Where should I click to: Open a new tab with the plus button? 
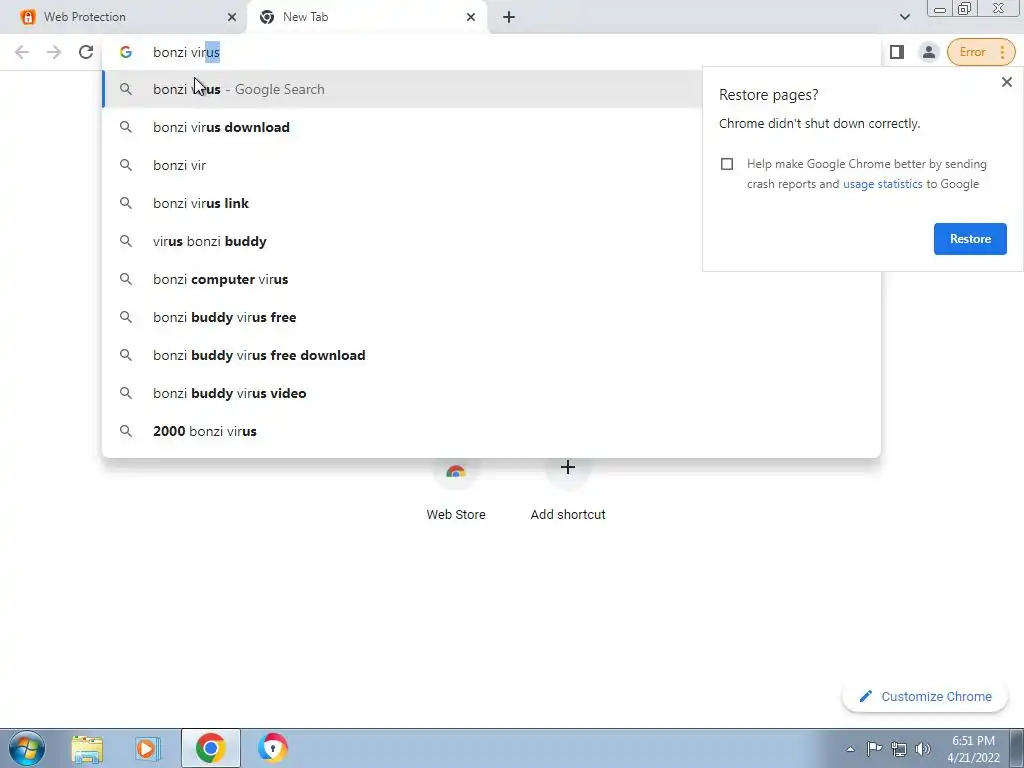pyautogui.click(x=509, y=17)
